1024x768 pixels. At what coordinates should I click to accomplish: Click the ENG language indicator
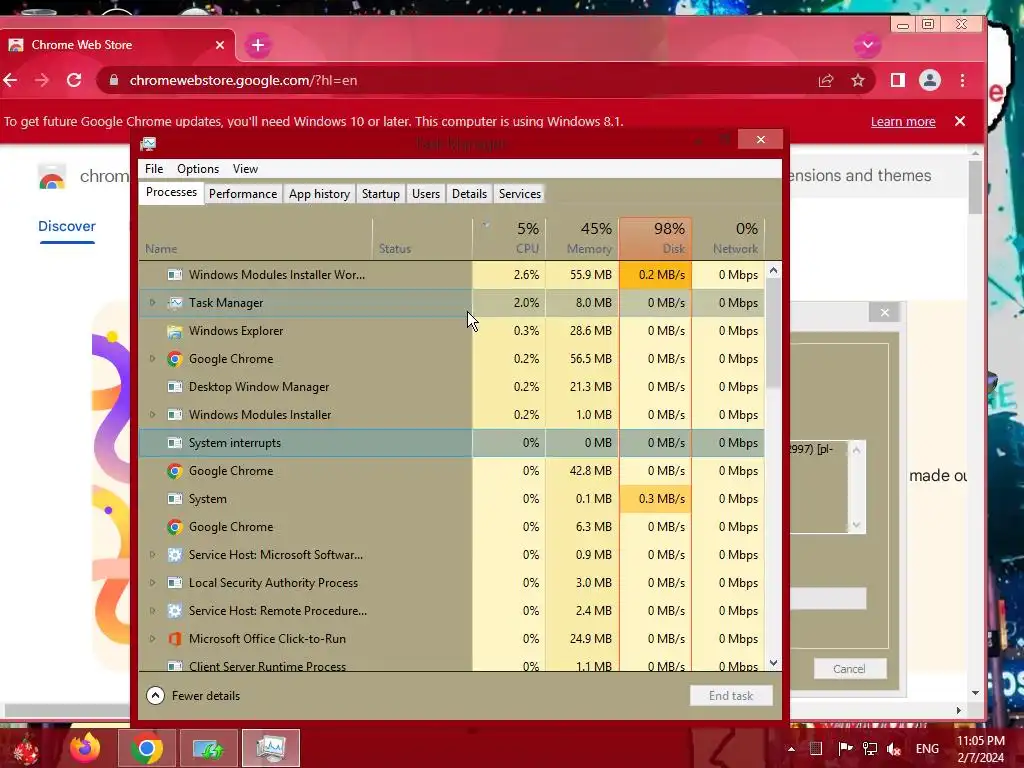tap(927, 748)
